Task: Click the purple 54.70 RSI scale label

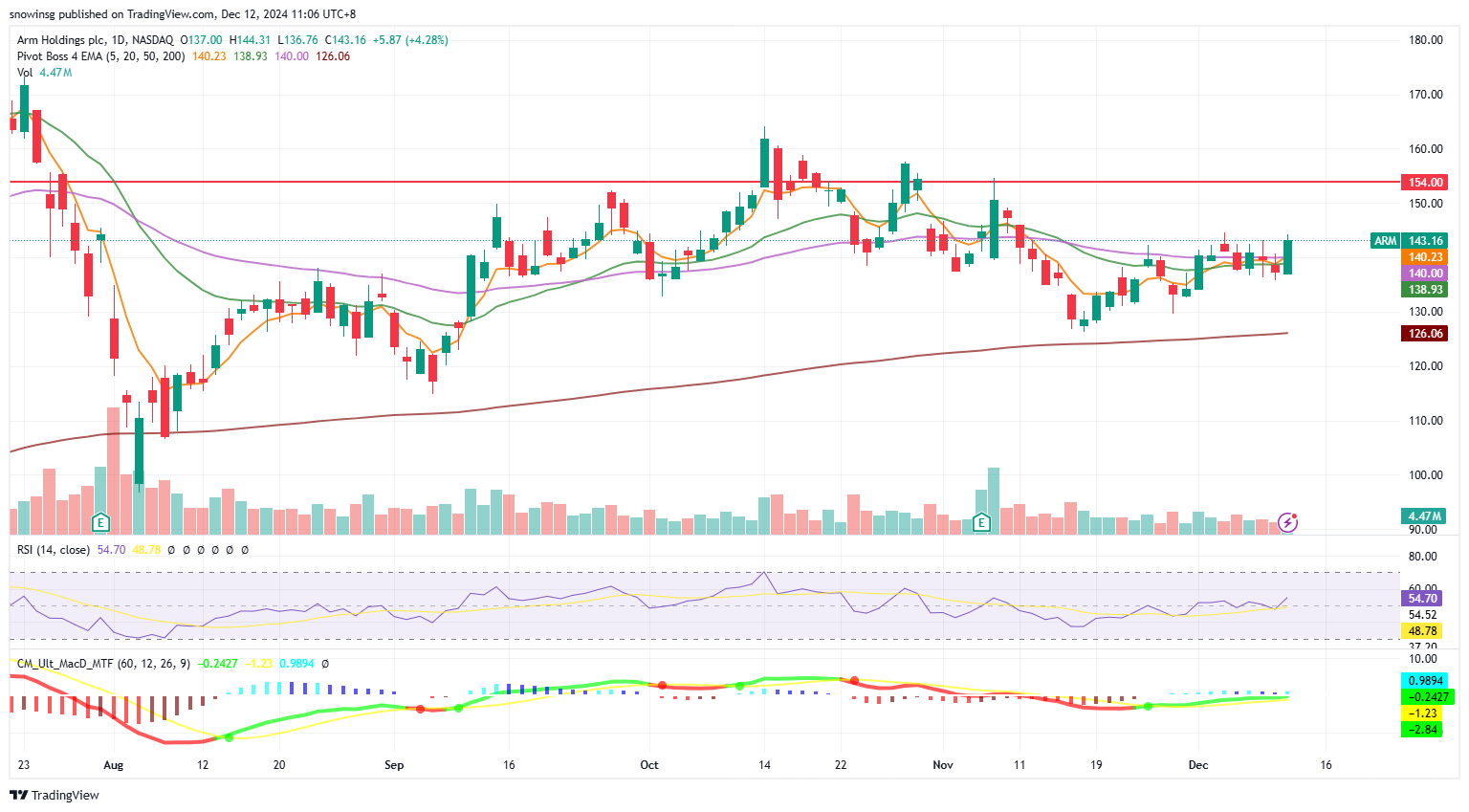Action: click(x=1422, y=599)
